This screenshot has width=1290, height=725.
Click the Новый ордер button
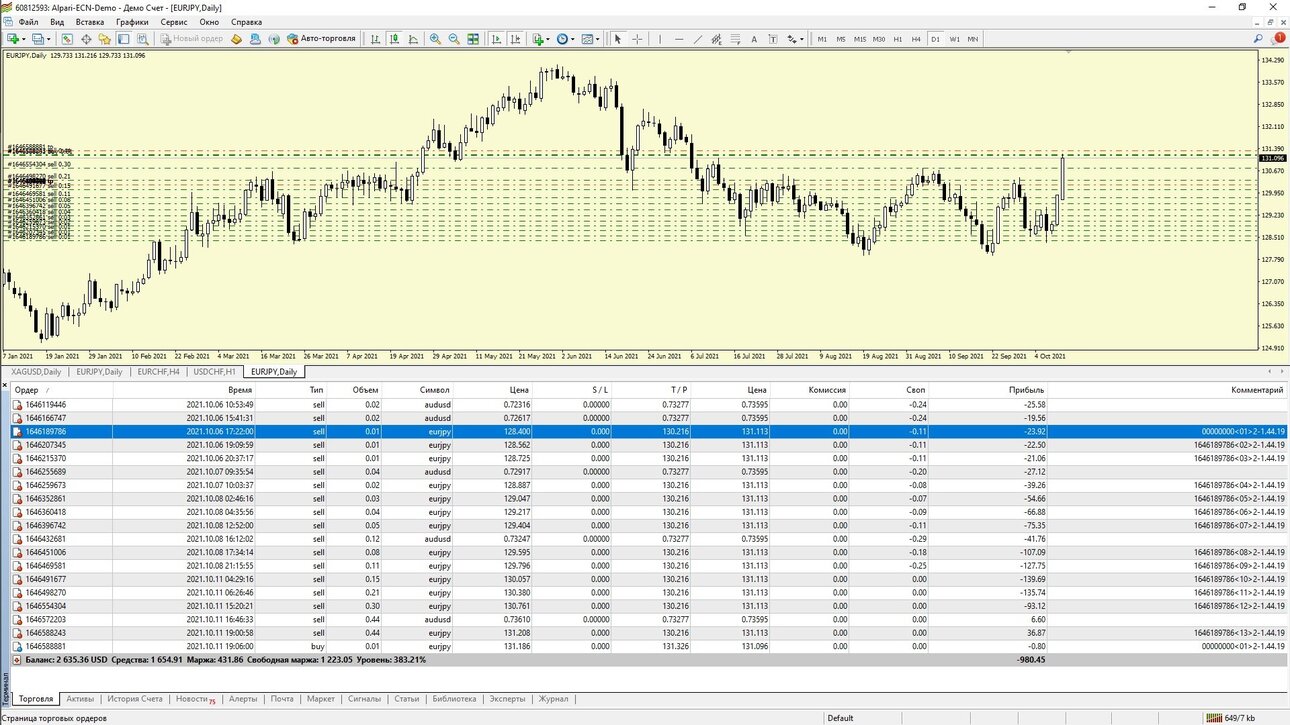click(x=191, y=39)
